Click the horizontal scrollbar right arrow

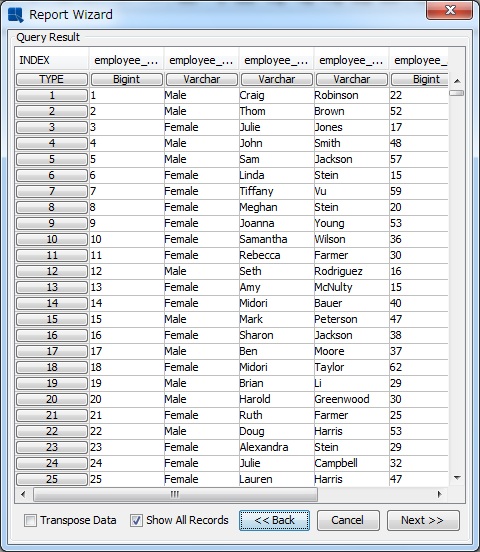(439, 494)
